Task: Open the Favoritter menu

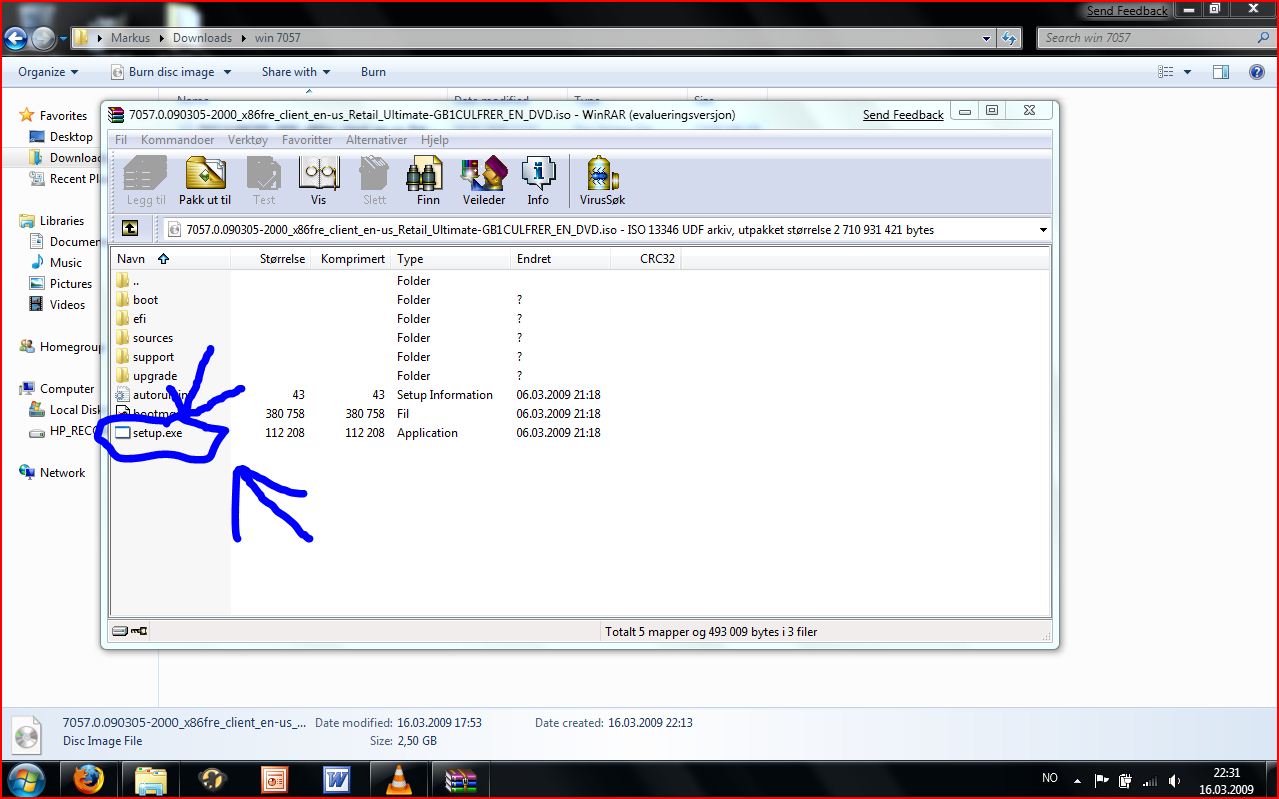Action: pos(307,140)
